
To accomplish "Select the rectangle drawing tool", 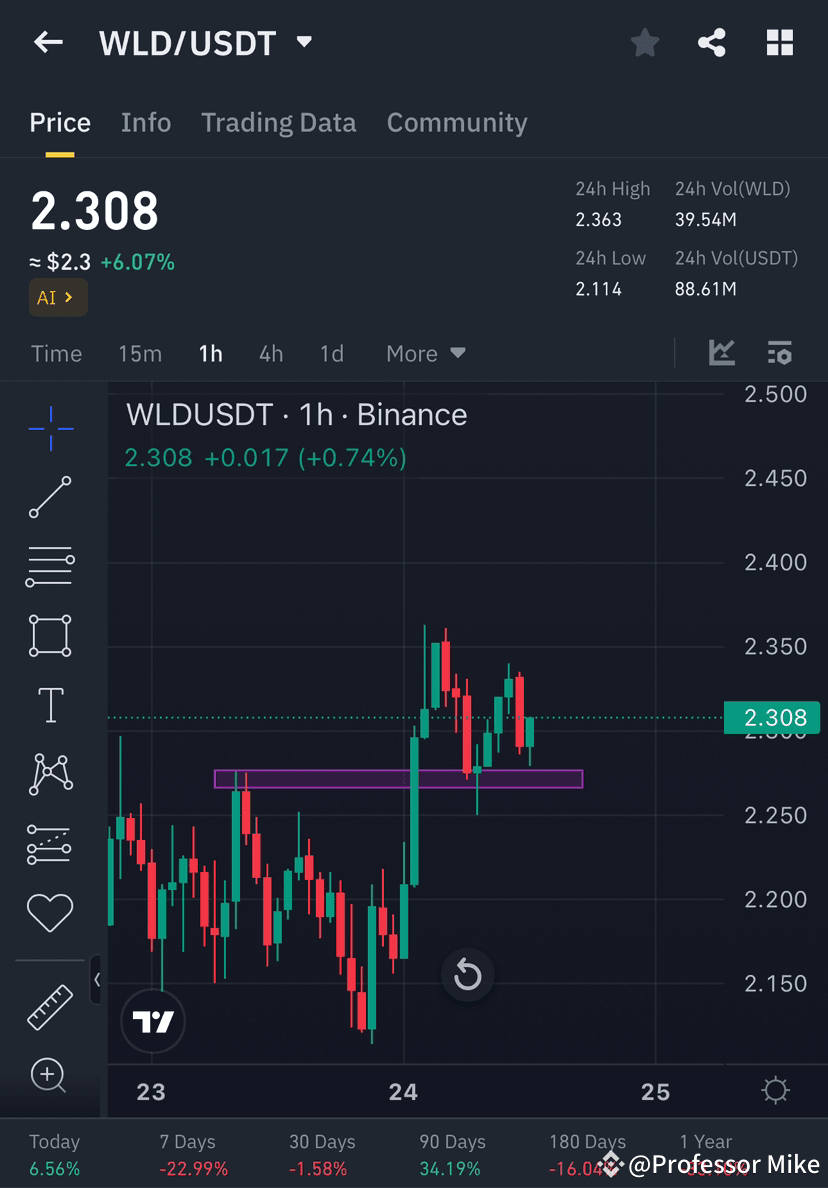I will [50, 636].
